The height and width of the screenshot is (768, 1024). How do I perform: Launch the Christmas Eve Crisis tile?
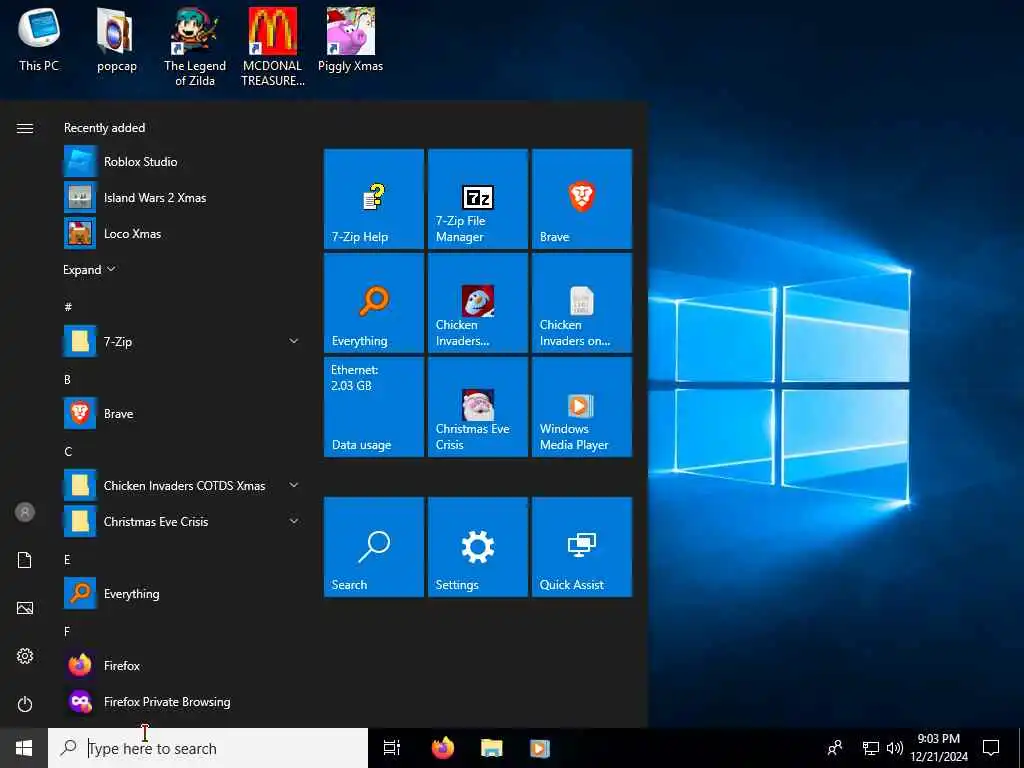click(x=477, y=407)
